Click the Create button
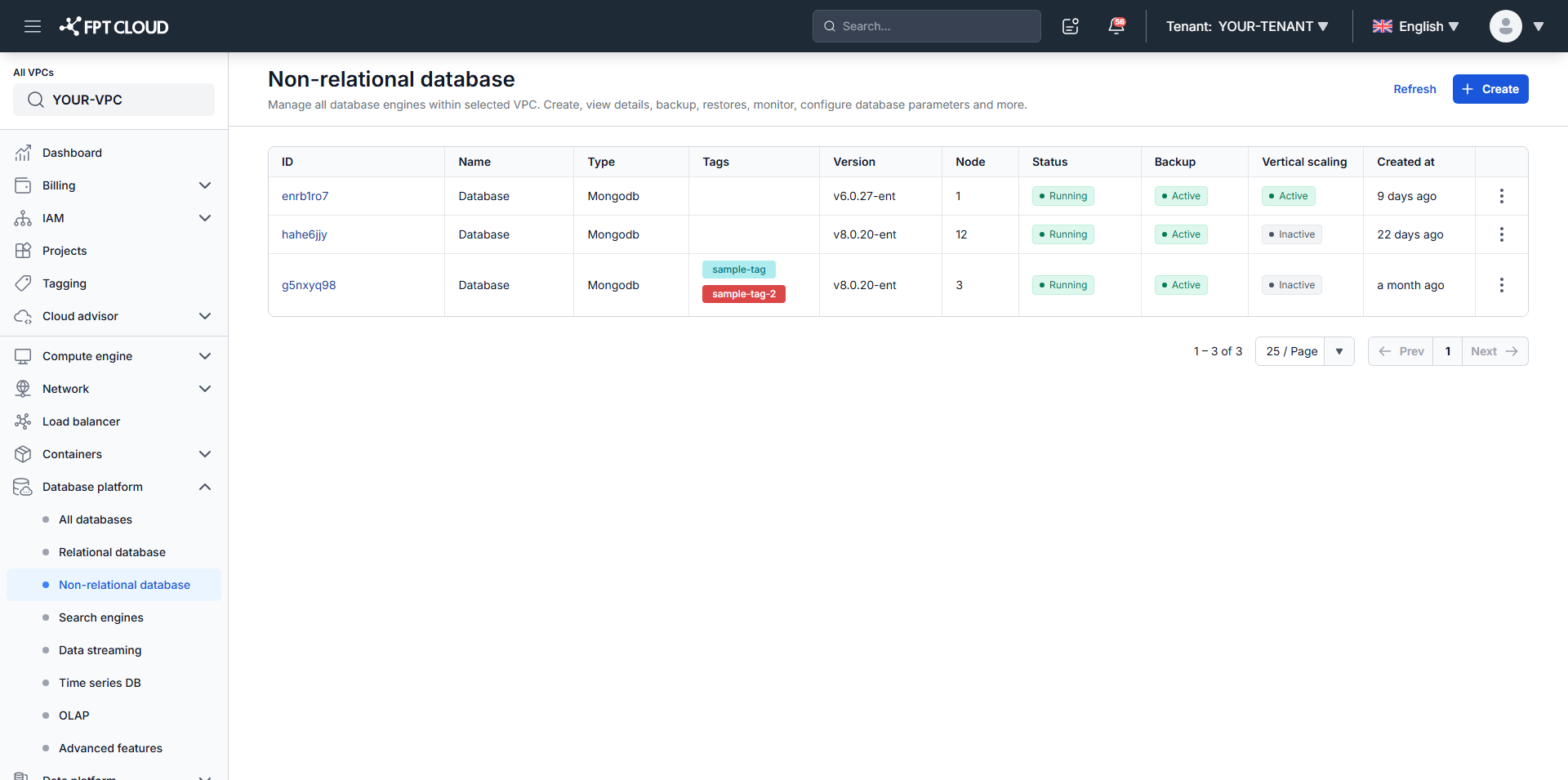 [x=1490, y=89]
